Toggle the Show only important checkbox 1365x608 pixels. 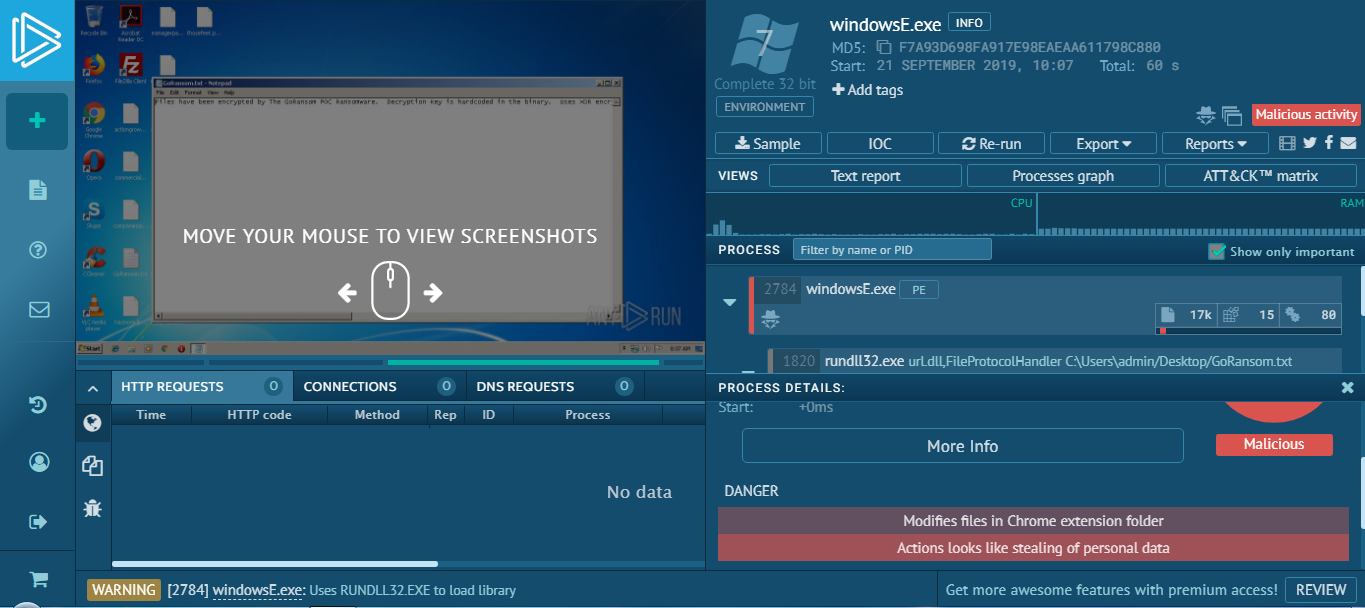point(1217,251)
